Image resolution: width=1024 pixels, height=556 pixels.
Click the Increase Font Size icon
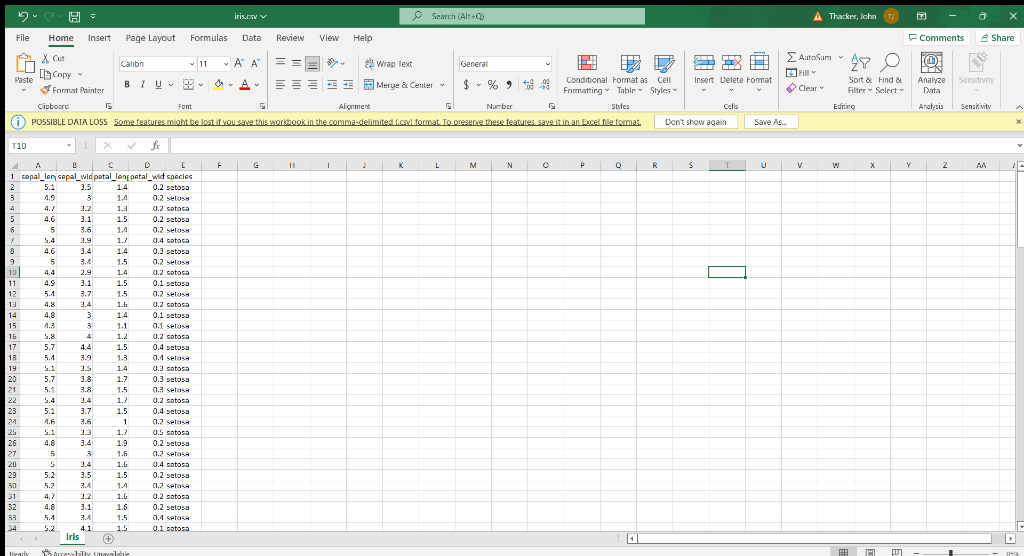pyautogui.click(x=239, y=63)
